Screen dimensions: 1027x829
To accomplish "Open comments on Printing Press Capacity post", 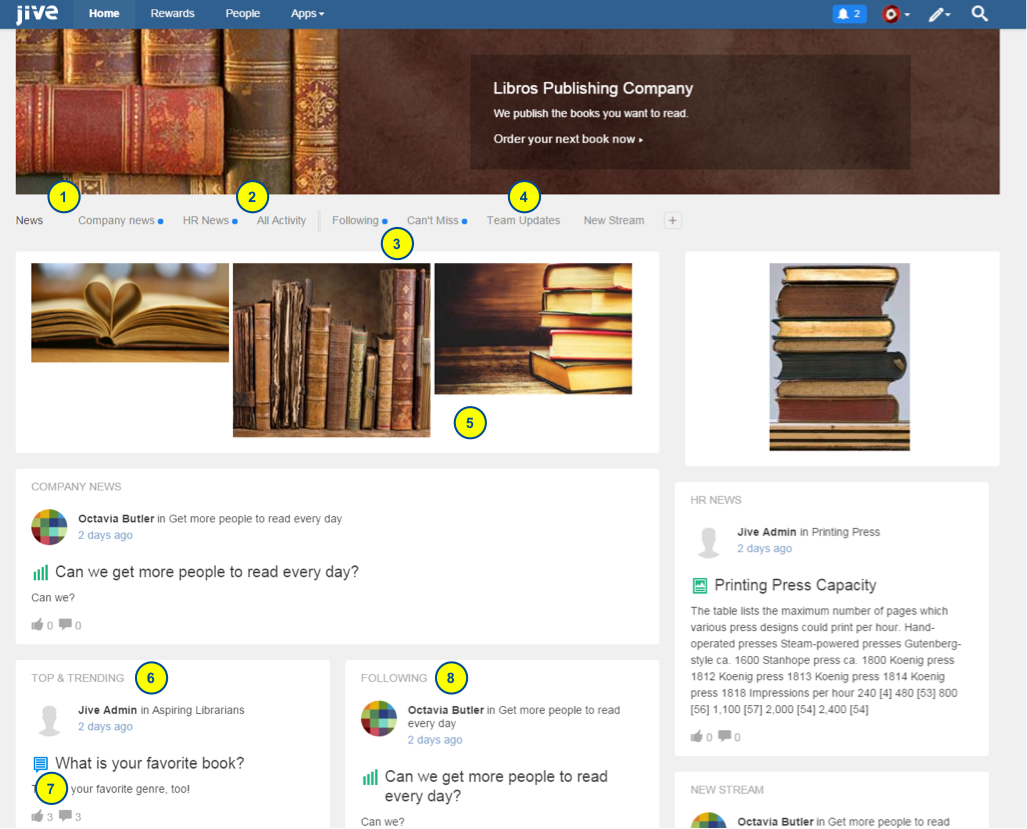I will click(724, 736).
